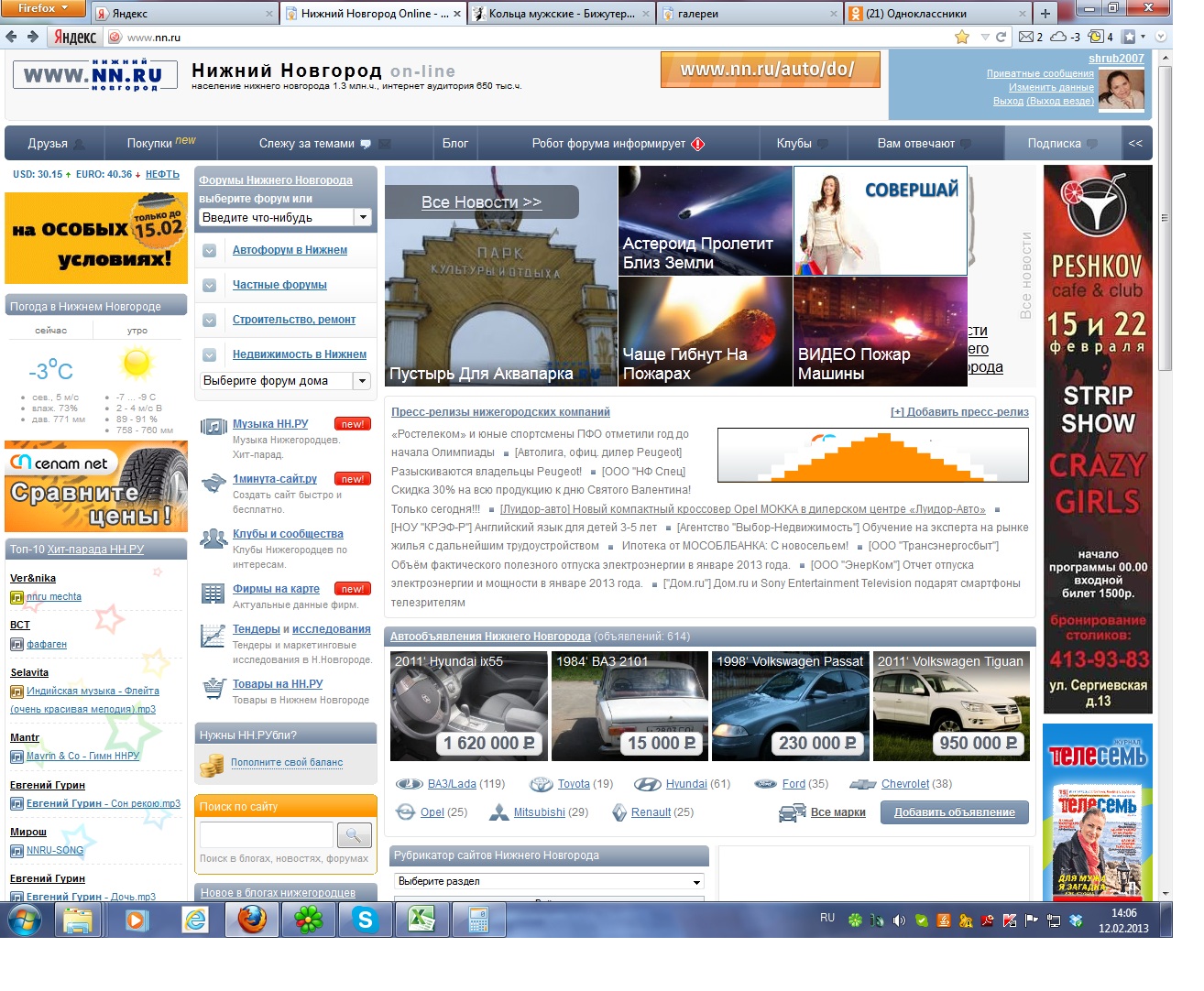Viewport: 1204px width, 991px height.
Task: Click the coins icon beside Пополните свой баланс
Action: 213,765
